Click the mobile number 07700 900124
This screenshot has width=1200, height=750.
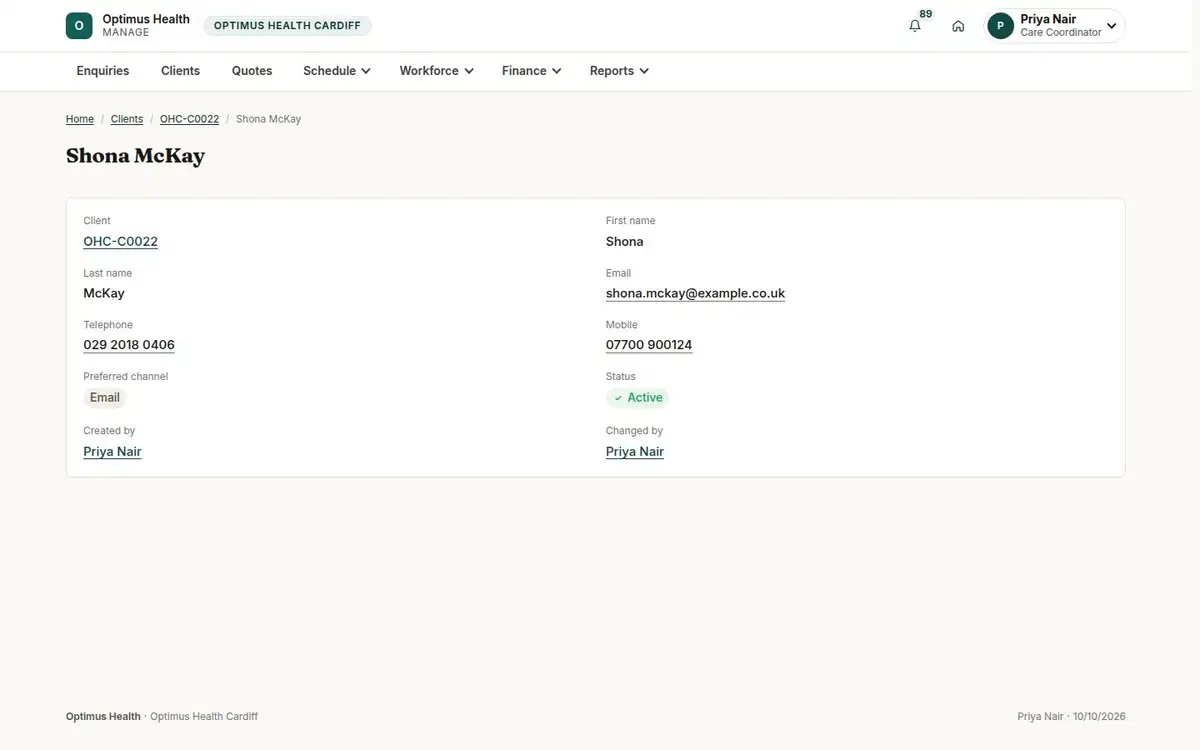[x=649, y=345]
